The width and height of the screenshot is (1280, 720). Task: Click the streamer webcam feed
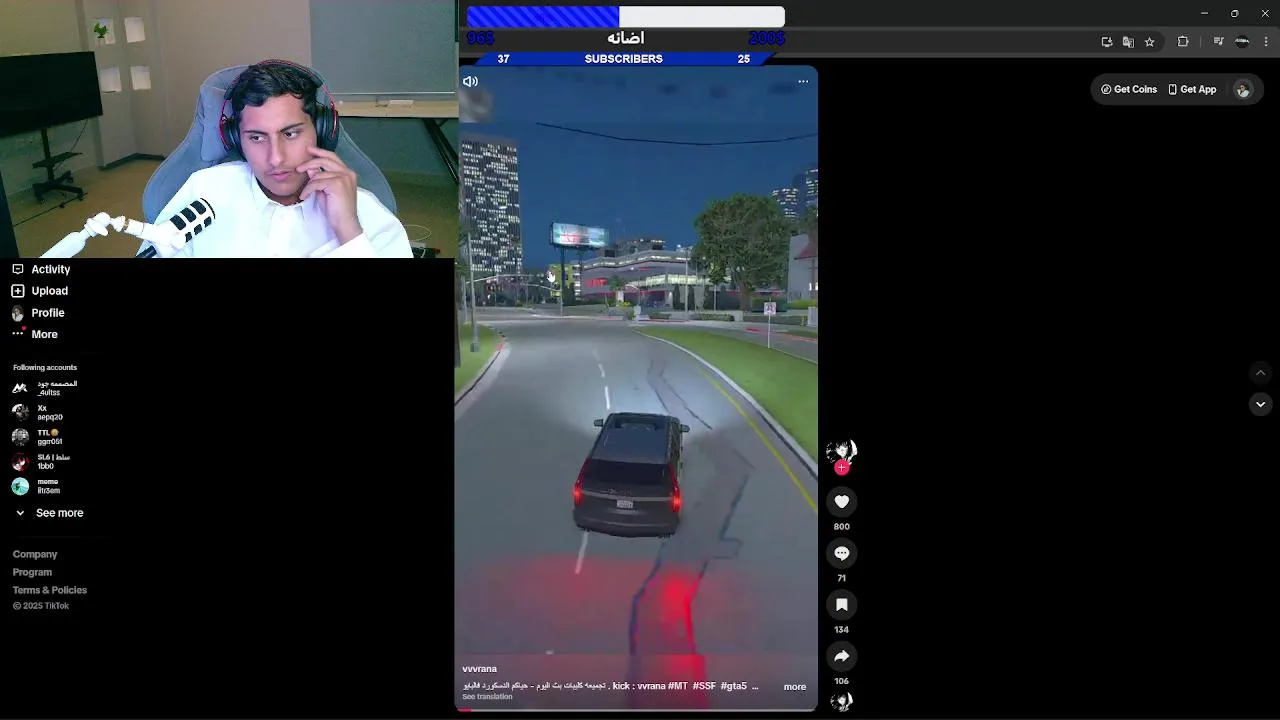point(228,129)
